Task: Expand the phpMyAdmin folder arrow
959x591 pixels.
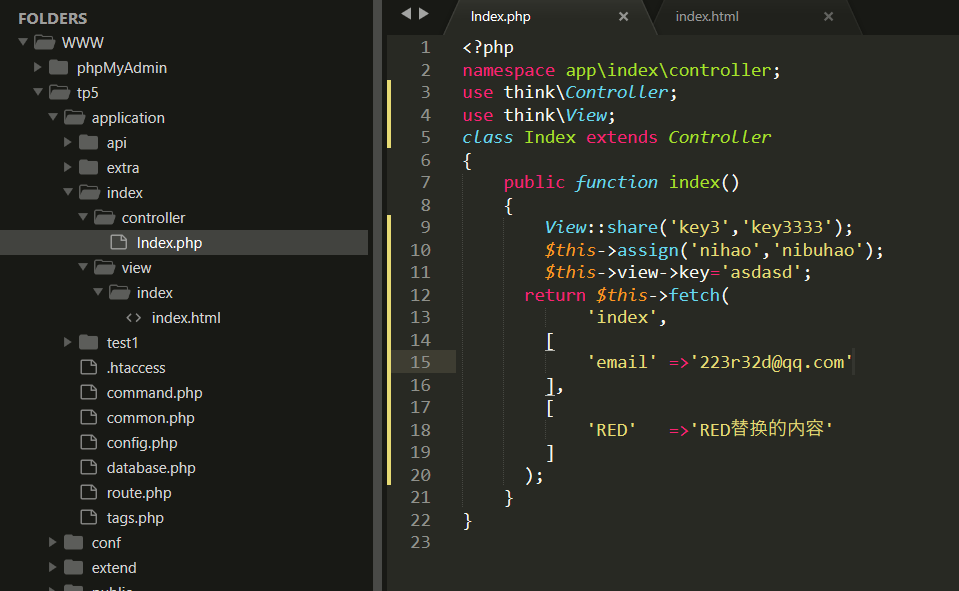Action: pos(38,67)
